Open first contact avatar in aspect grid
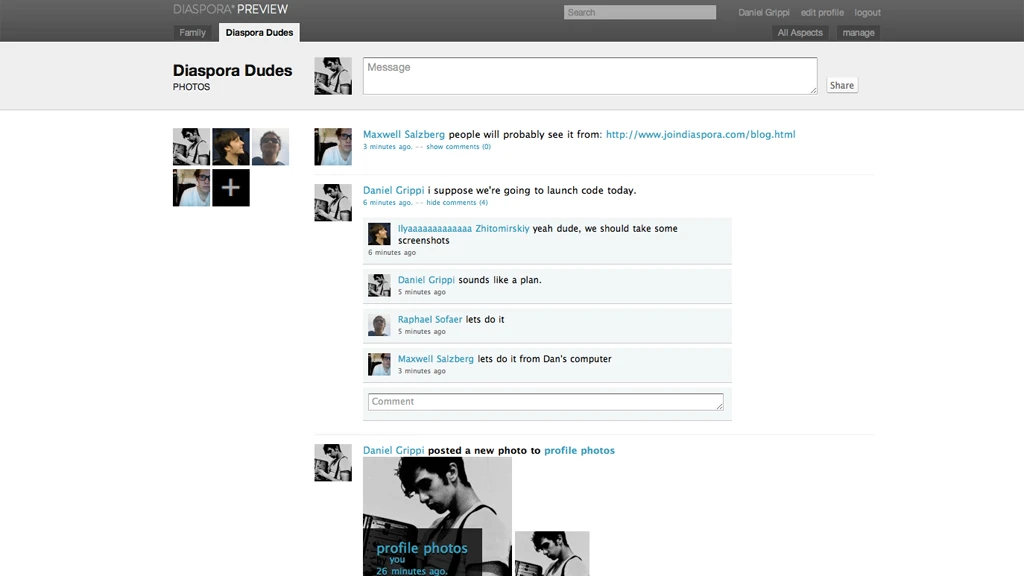This screenshot has width=1024, height=576. (191, 146)
